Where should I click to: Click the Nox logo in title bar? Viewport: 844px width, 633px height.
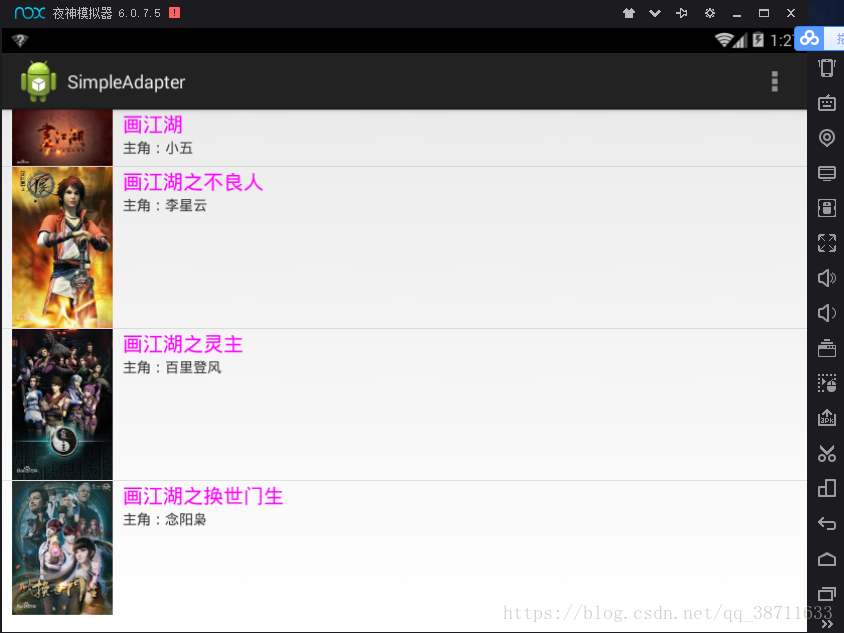[30, 12]
